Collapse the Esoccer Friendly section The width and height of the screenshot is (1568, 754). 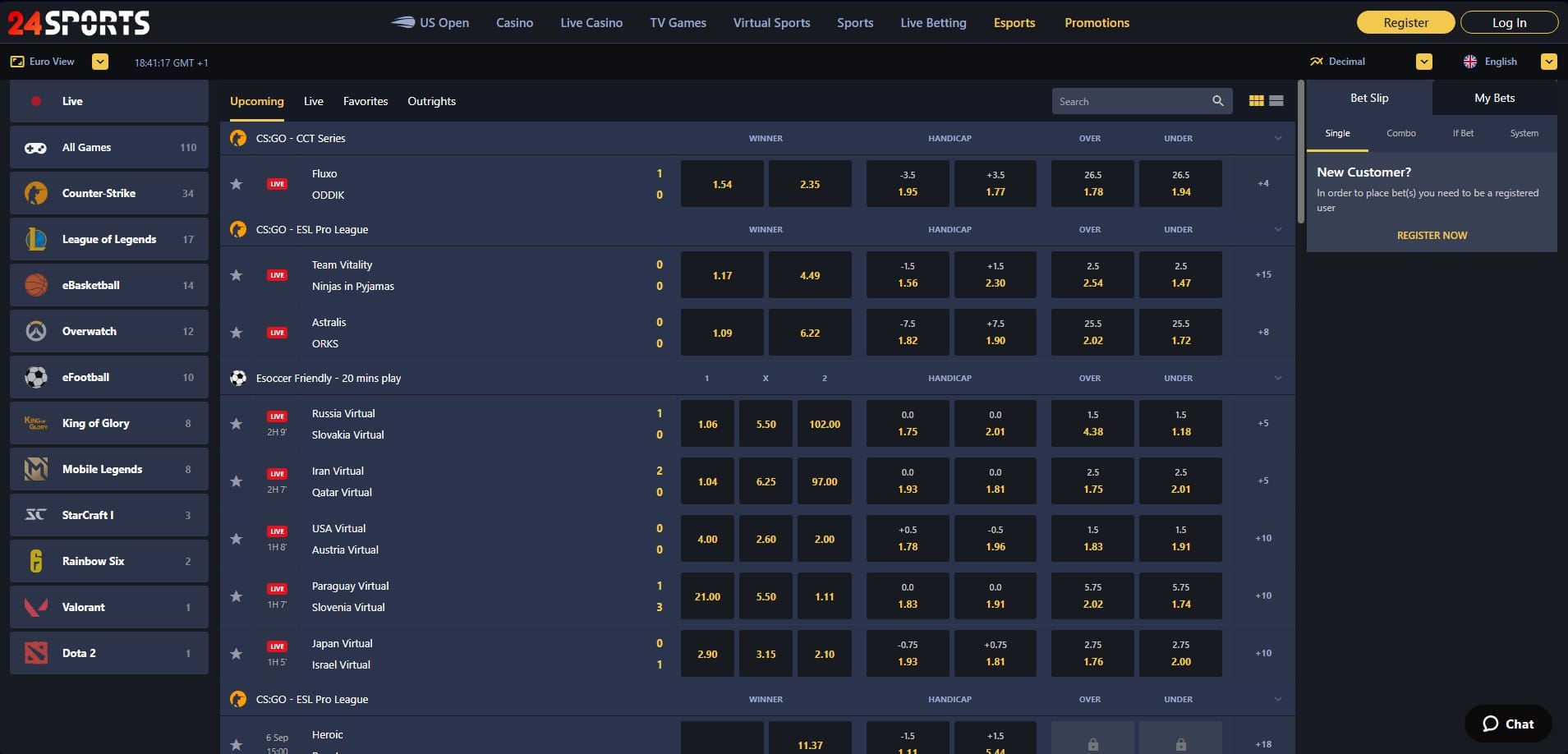1278,378
